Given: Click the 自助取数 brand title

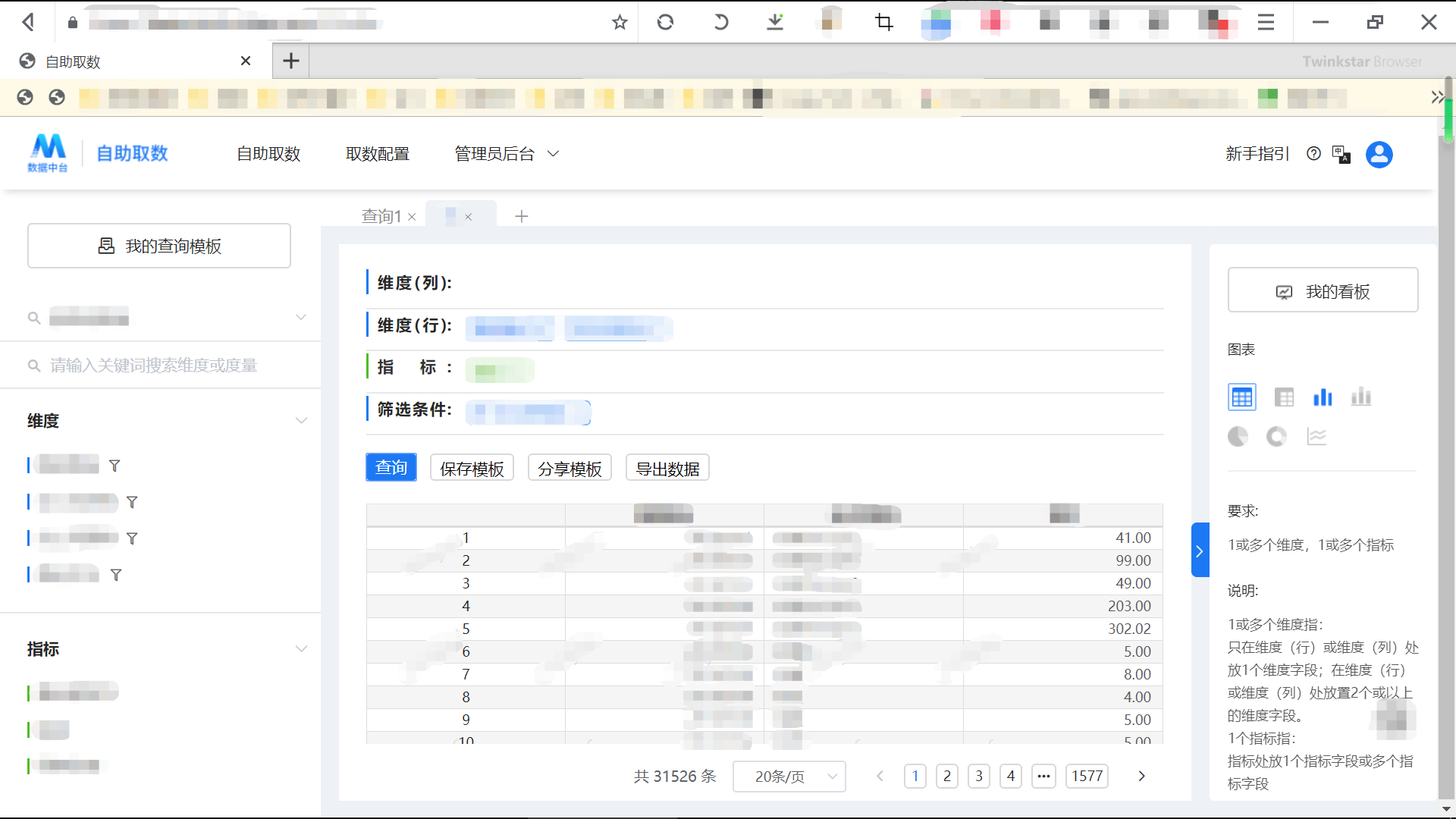Looking at the screenshot, I should point(132,153).
